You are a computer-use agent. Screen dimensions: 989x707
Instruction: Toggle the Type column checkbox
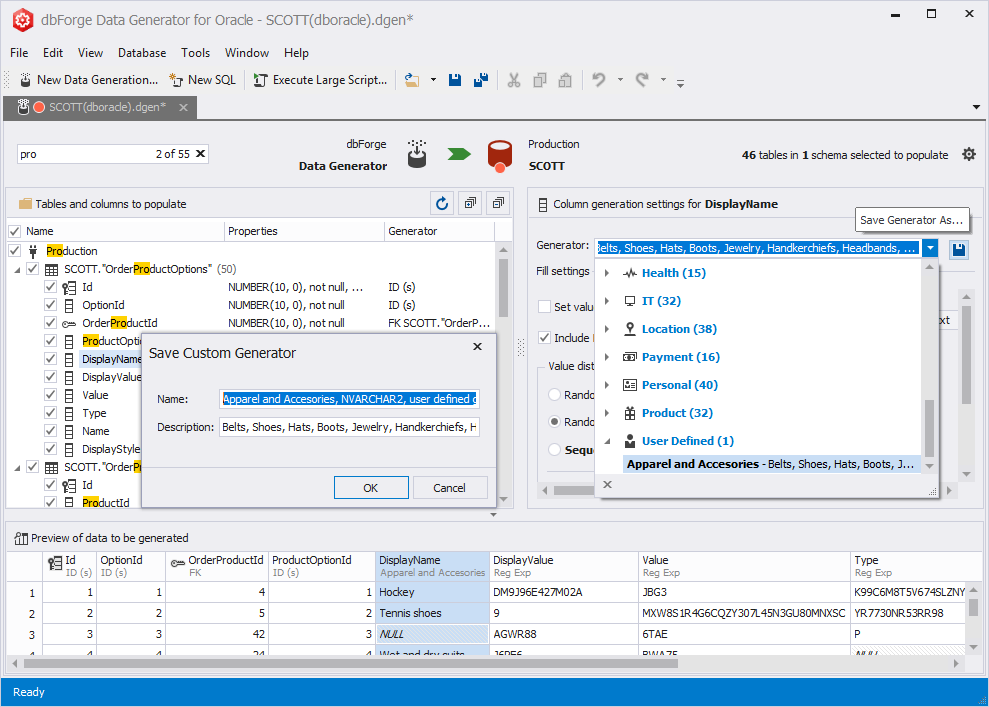pos(50,412)
